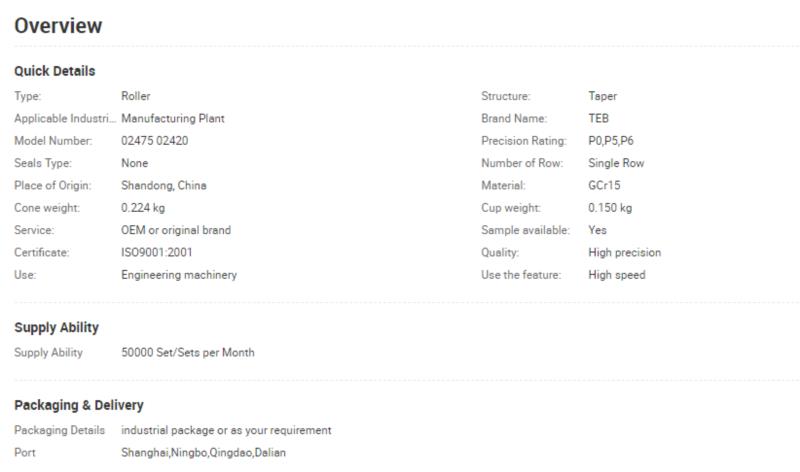Click the Overview heading

tap(58, 26)
